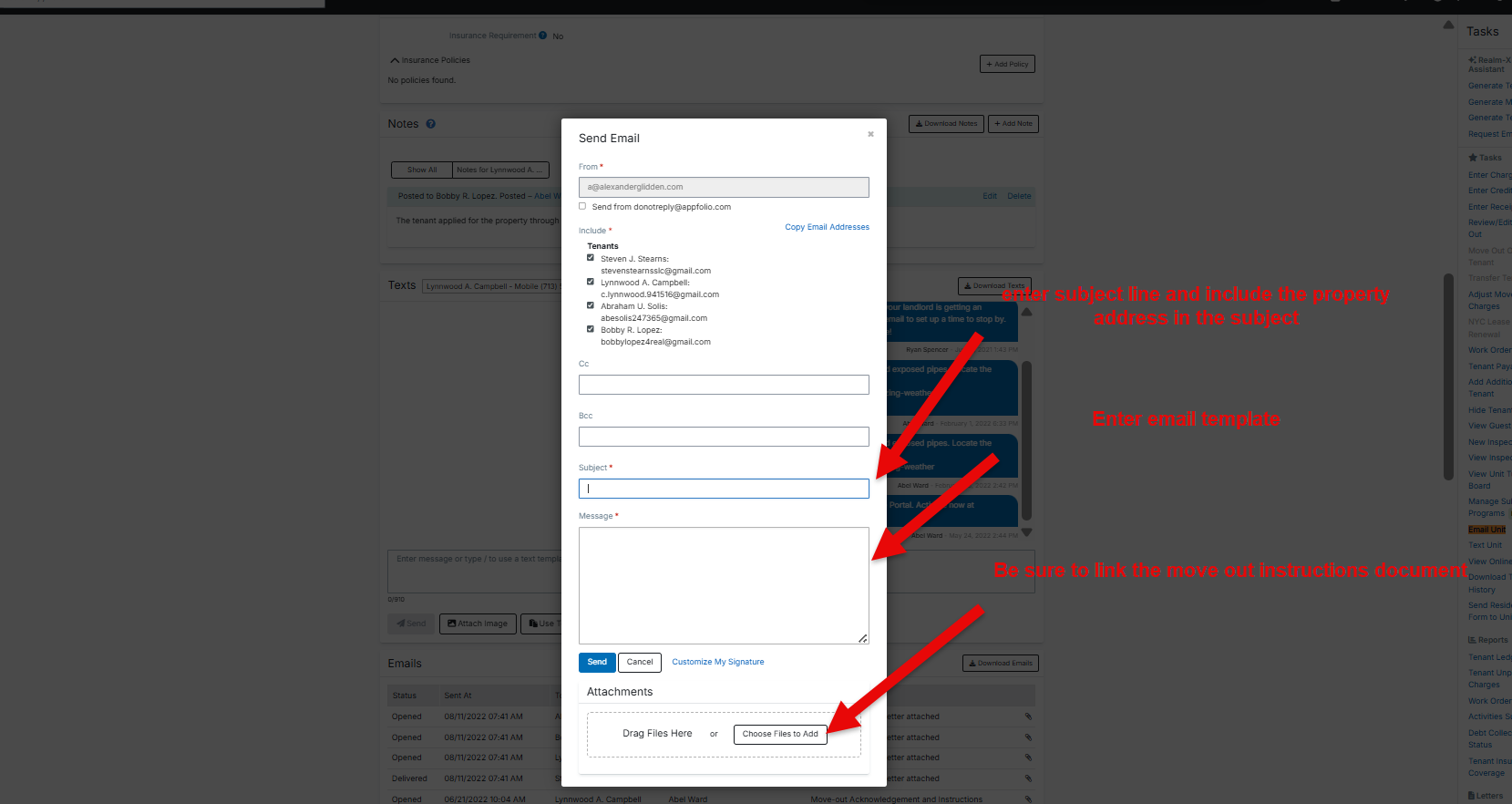Viewport: 1512px width, 804px height.
Task: Click the Reports section icon
Action: pos(1472,640)
